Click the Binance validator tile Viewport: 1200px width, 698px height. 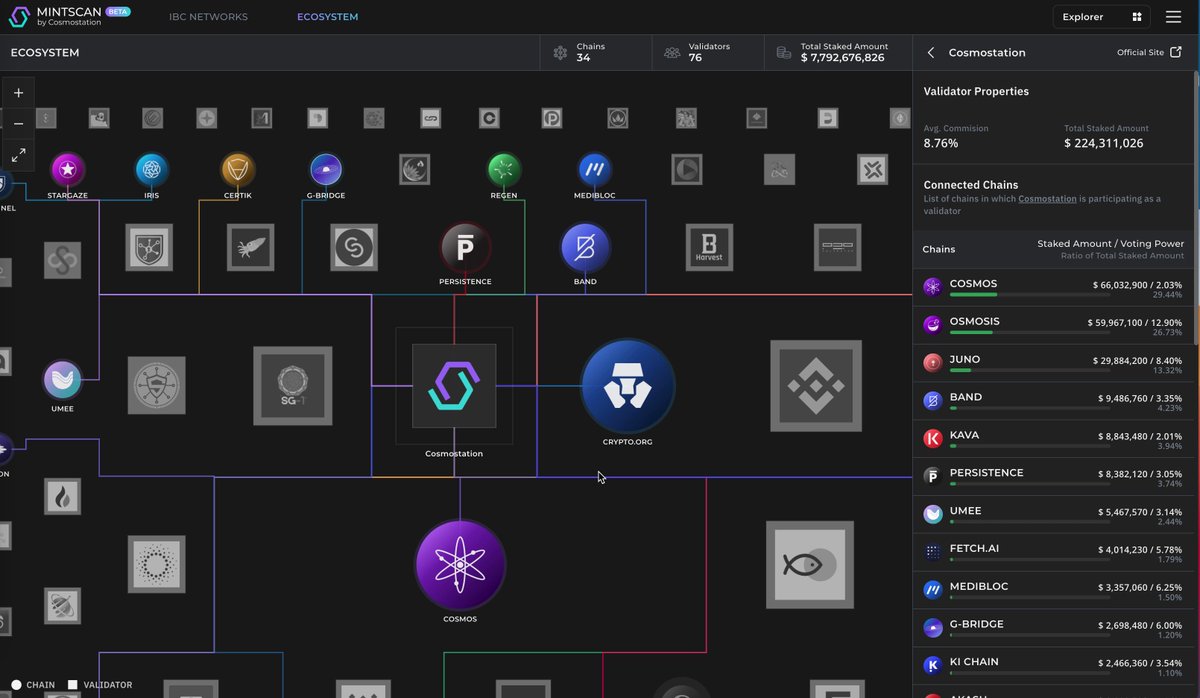(x=816, y=386)
